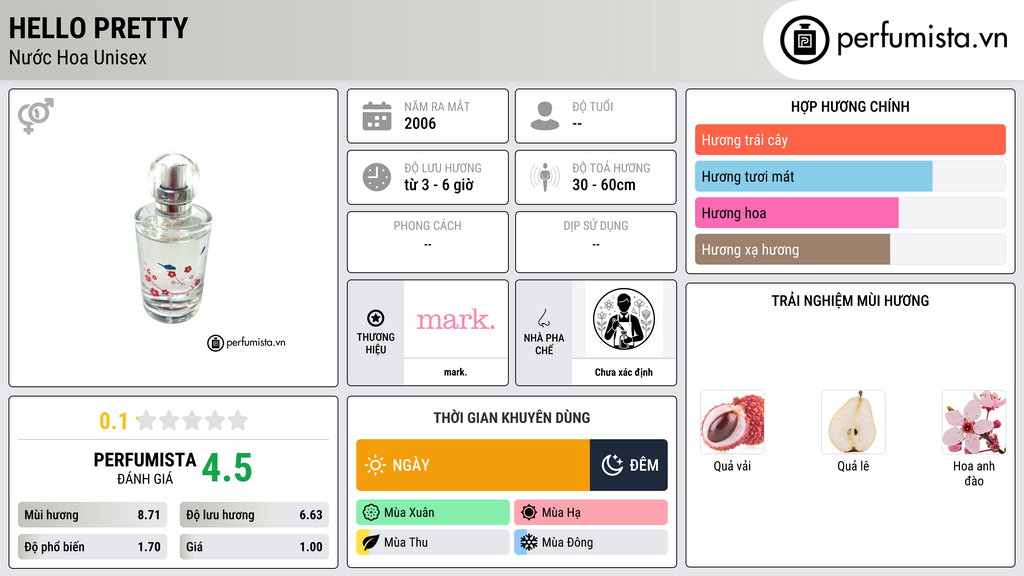
Task: Click the sillage icon for Độ Toả Hương
Action: pyautogui.click(x=545, y=177)
